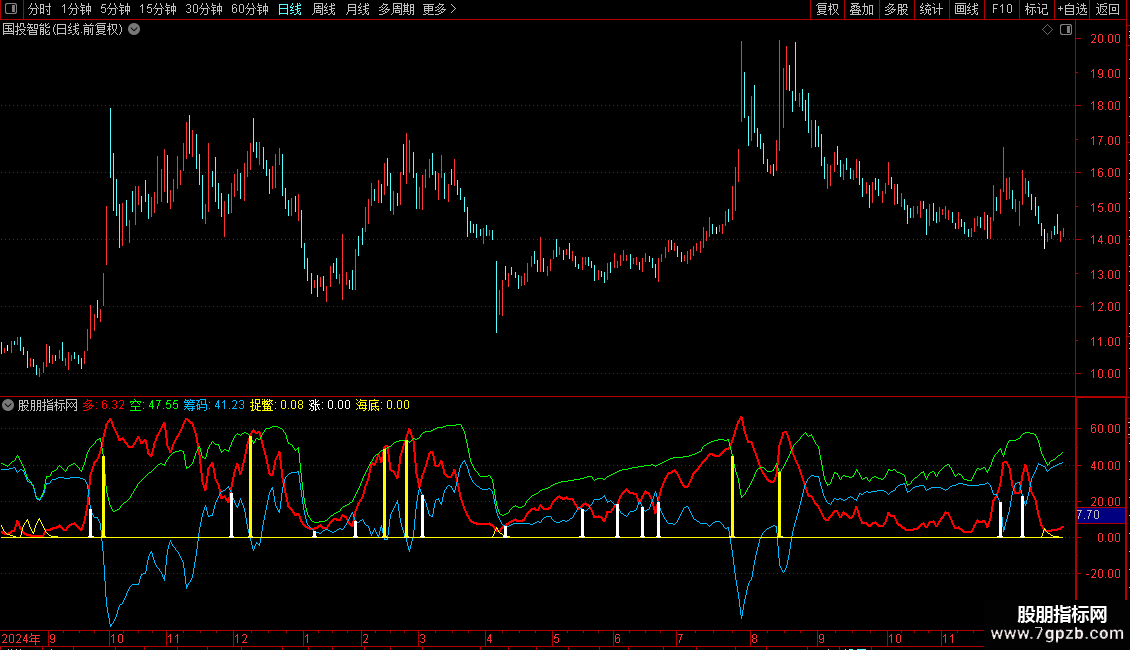Select the 周线 weekly period tab

click(324, 9)
